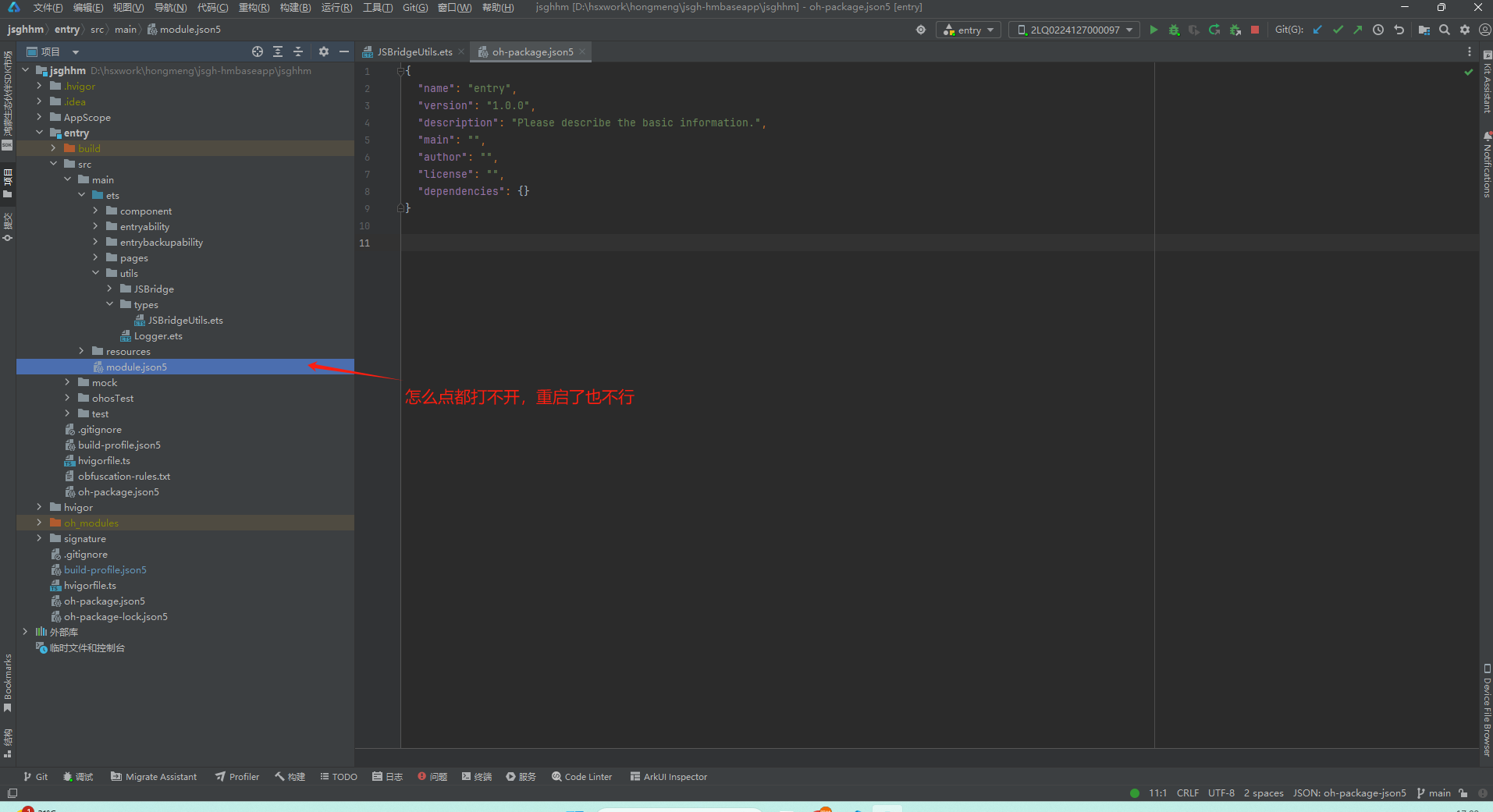1493x812 pixels.
Task: Open the 问题 problems tool window
Action: point(432,776)
